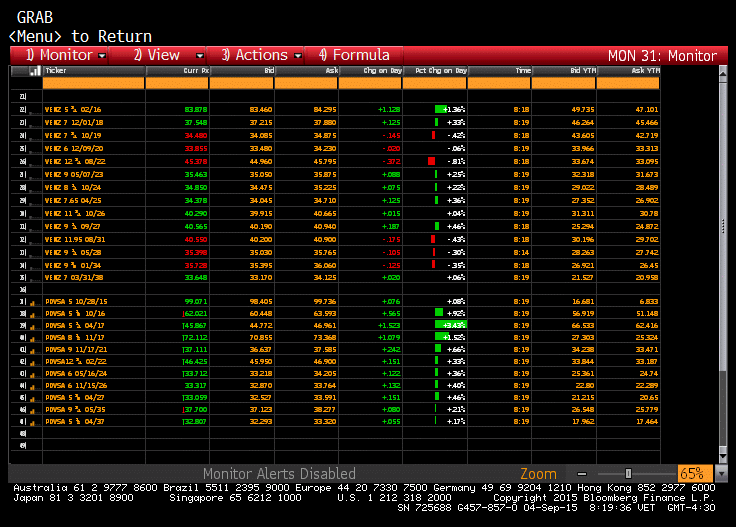Screen dimensions: 736x527
Task: Open the 3) Actions menu
Action: click(x=255, y=55)
